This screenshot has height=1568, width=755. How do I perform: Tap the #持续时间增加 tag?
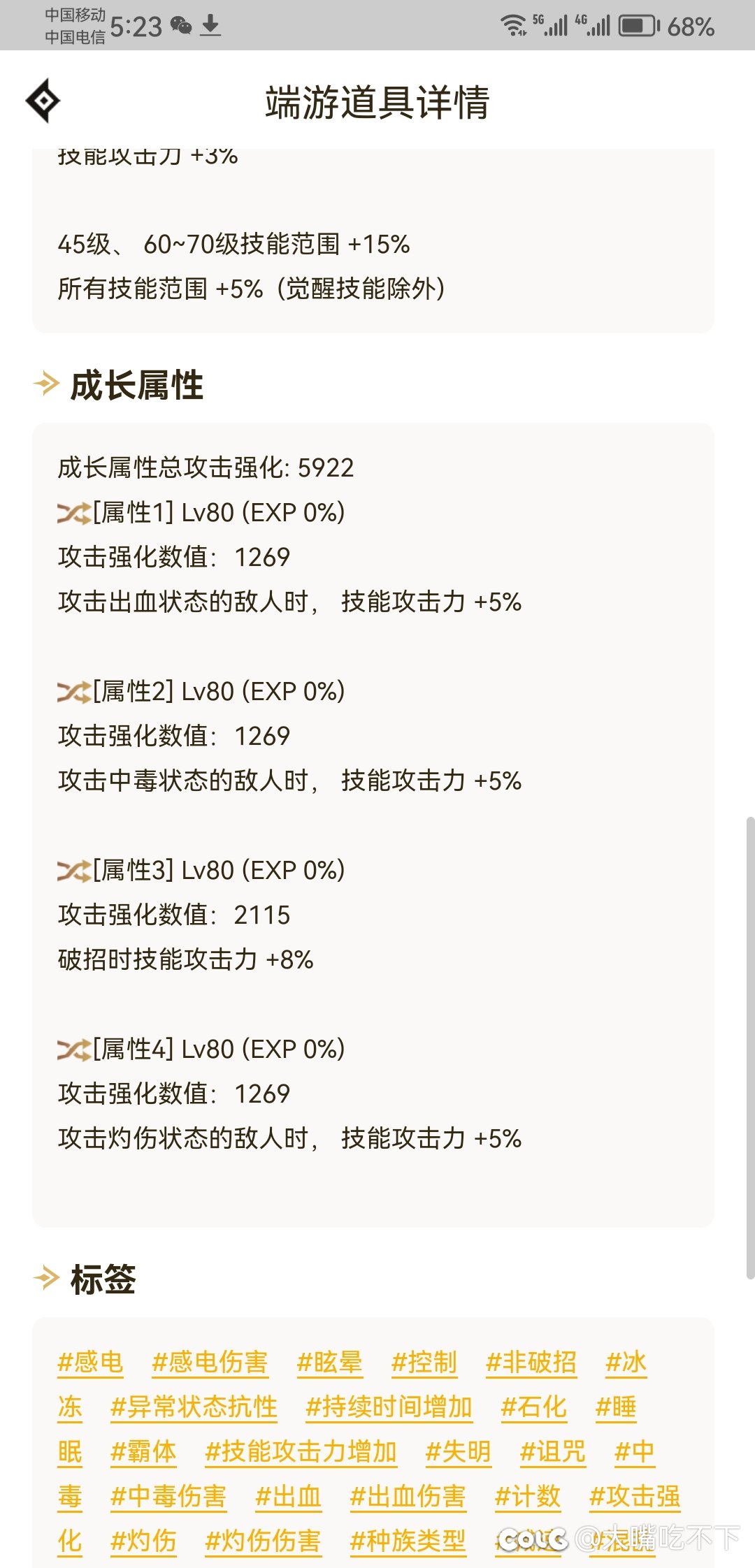click(389, 1407)
